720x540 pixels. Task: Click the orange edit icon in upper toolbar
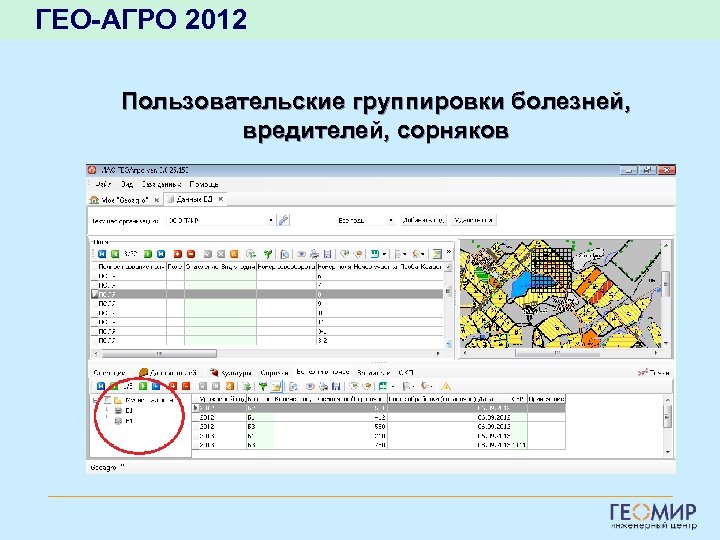[234, 253]
